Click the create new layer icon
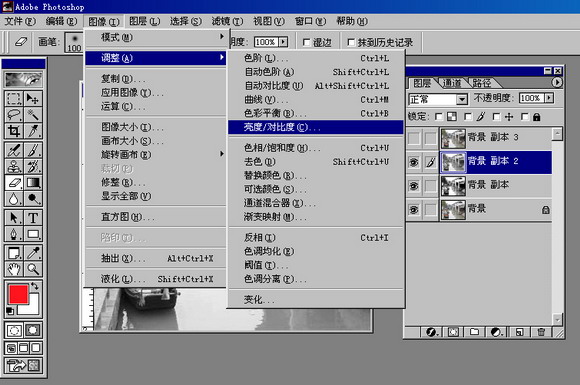580x385 pixels. [519, 332]
